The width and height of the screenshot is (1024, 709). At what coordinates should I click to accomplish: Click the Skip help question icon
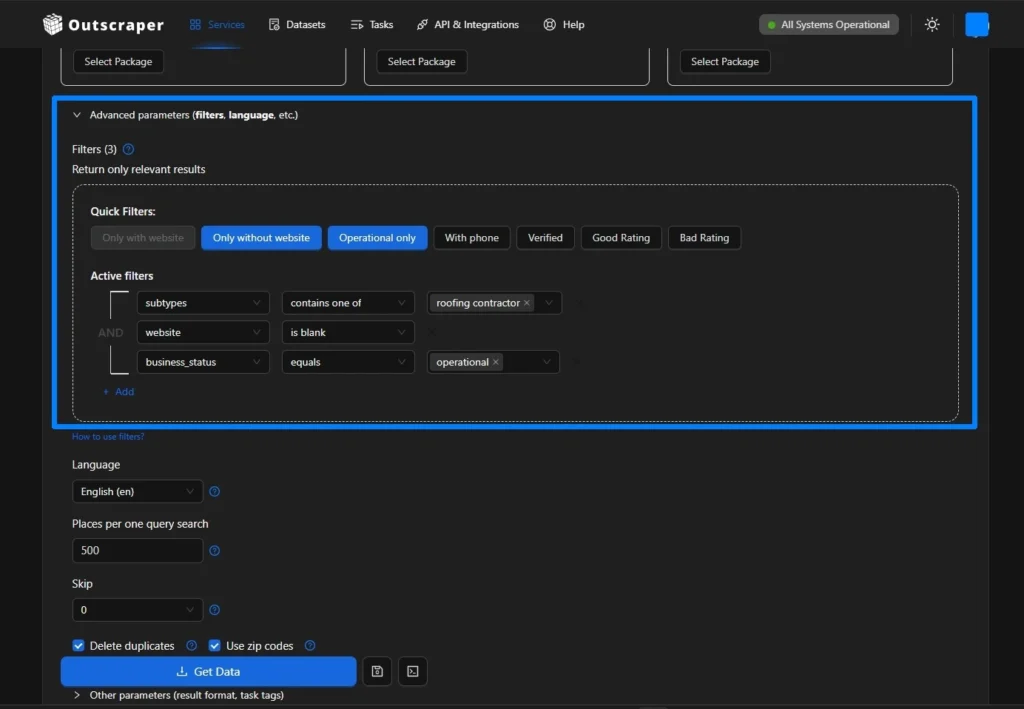click(214, 610)
